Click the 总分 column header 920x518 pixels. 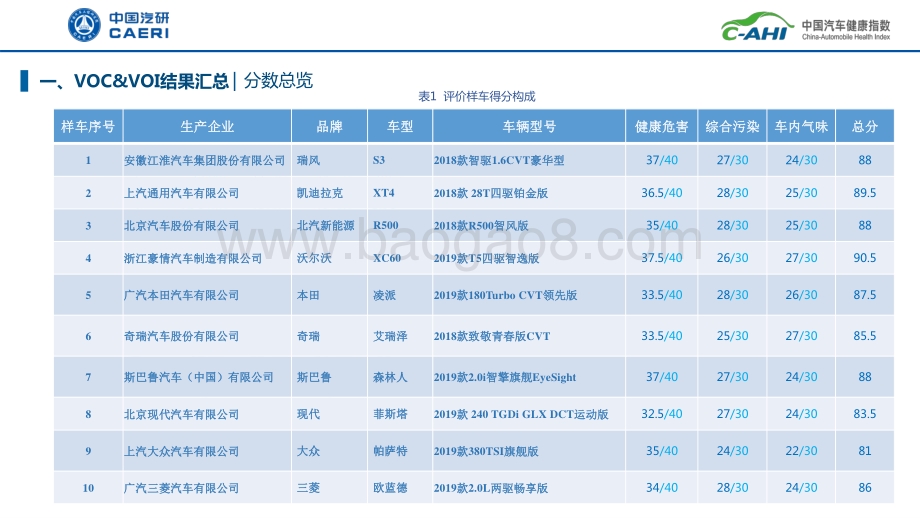click(x=865, y=126)
